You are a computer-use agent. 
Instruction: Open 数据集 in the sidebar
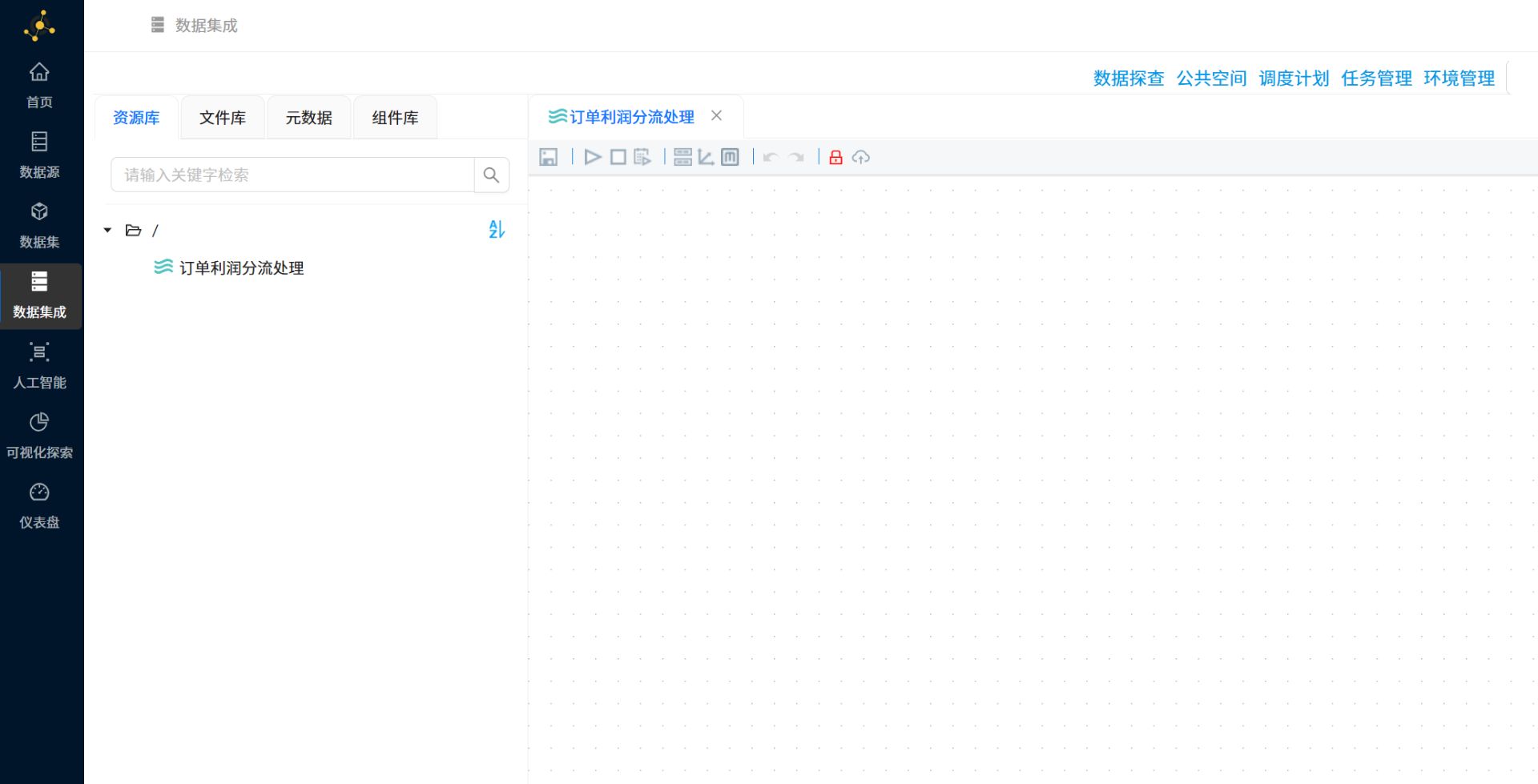pyautogui.click(x=39, y=226)
